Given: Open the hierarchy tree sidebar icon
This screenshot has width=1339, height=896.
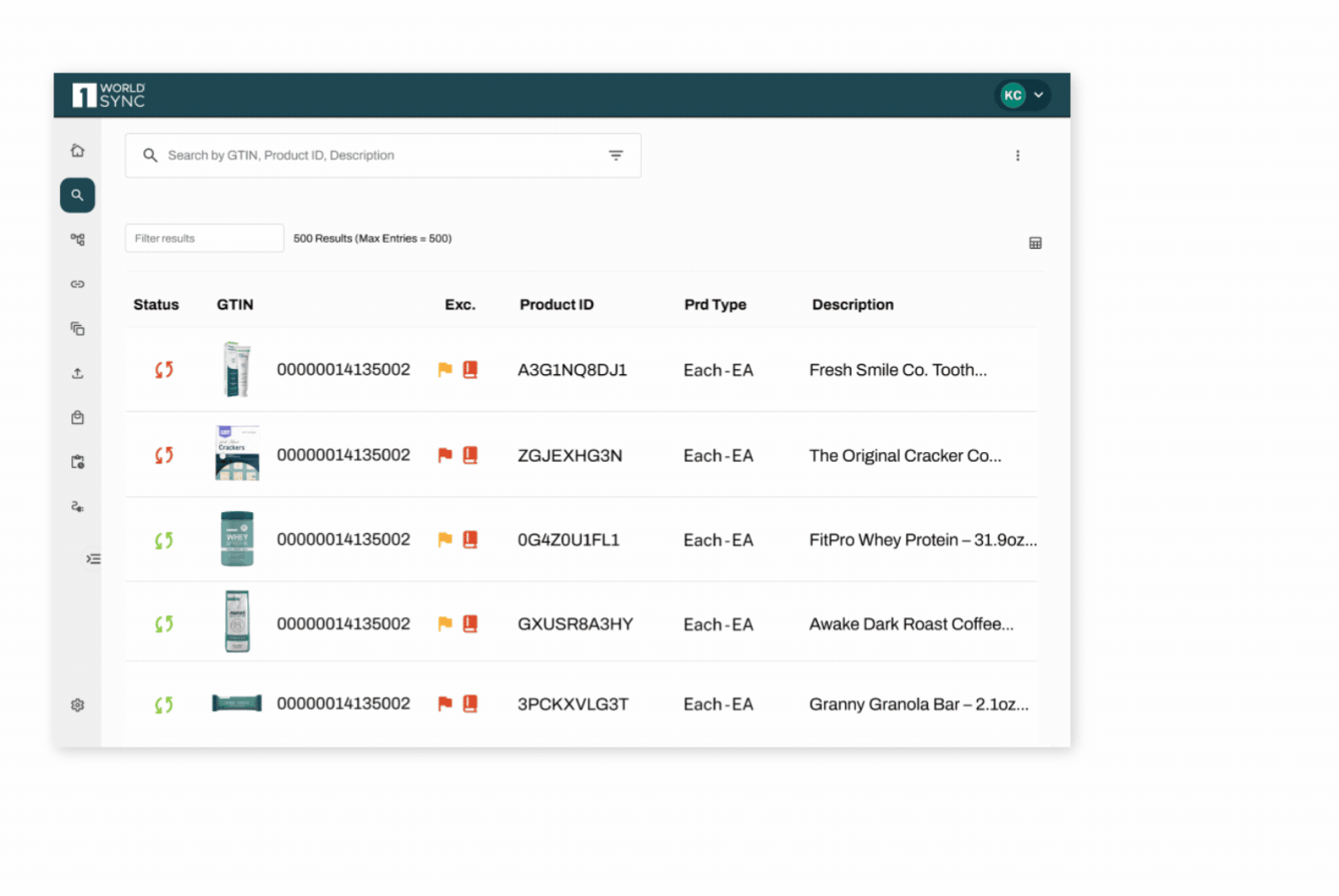Looking at the screenshot, I should point(78,239).
